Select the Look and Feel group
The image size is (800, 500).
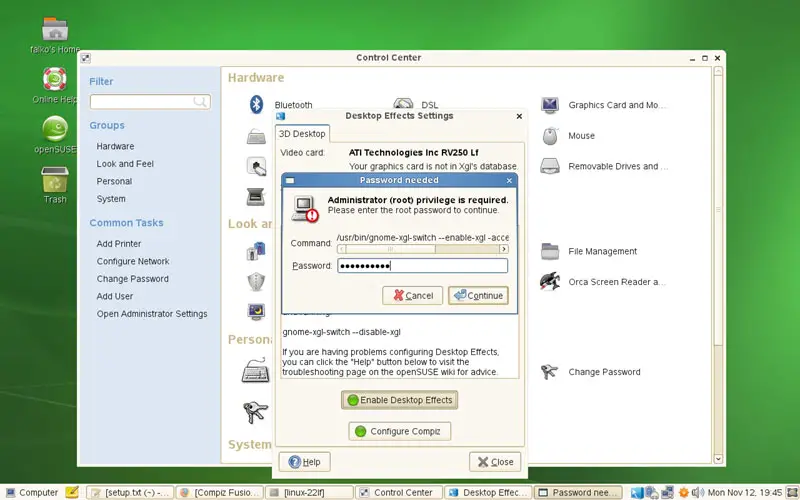[125, 164]
